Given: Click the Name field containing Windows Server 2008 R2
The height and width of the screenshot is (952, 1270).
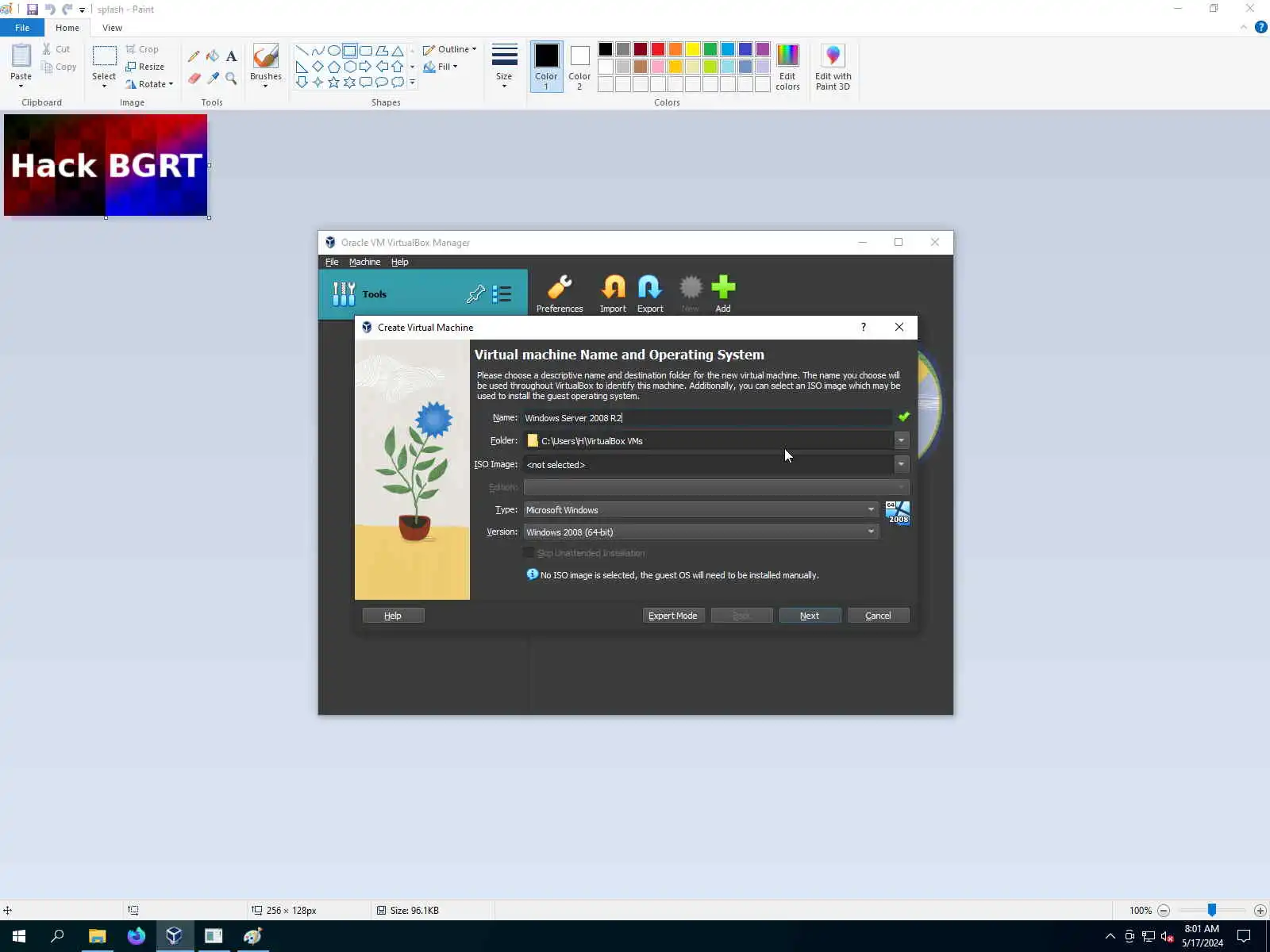Looking at the screenshot, I should coord(707,417).
